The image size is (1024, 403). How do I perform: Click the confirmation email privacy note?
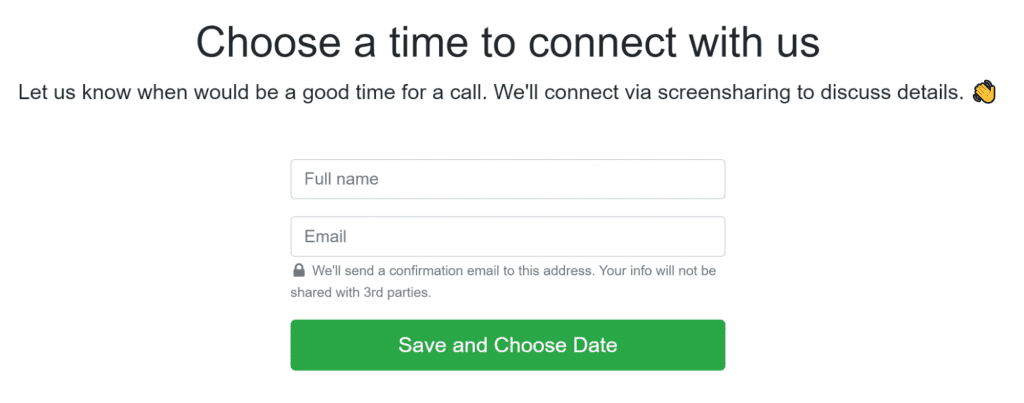click(504, 282)
